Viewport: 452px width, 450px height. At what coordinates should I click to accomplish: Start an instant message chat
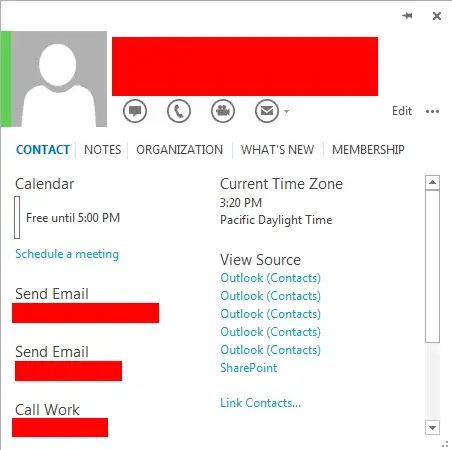click(135, 111)
